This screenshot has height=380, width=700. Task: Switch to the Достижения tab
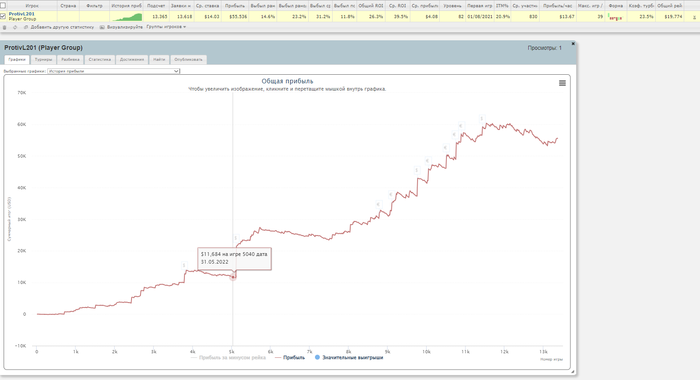tap(132, 59)
